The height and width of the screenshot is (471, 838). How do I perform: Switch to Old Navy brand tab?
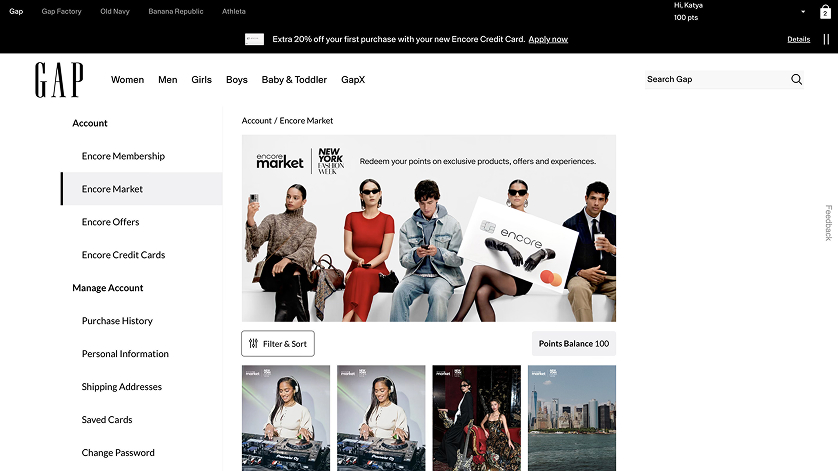[x=115, y=11]
